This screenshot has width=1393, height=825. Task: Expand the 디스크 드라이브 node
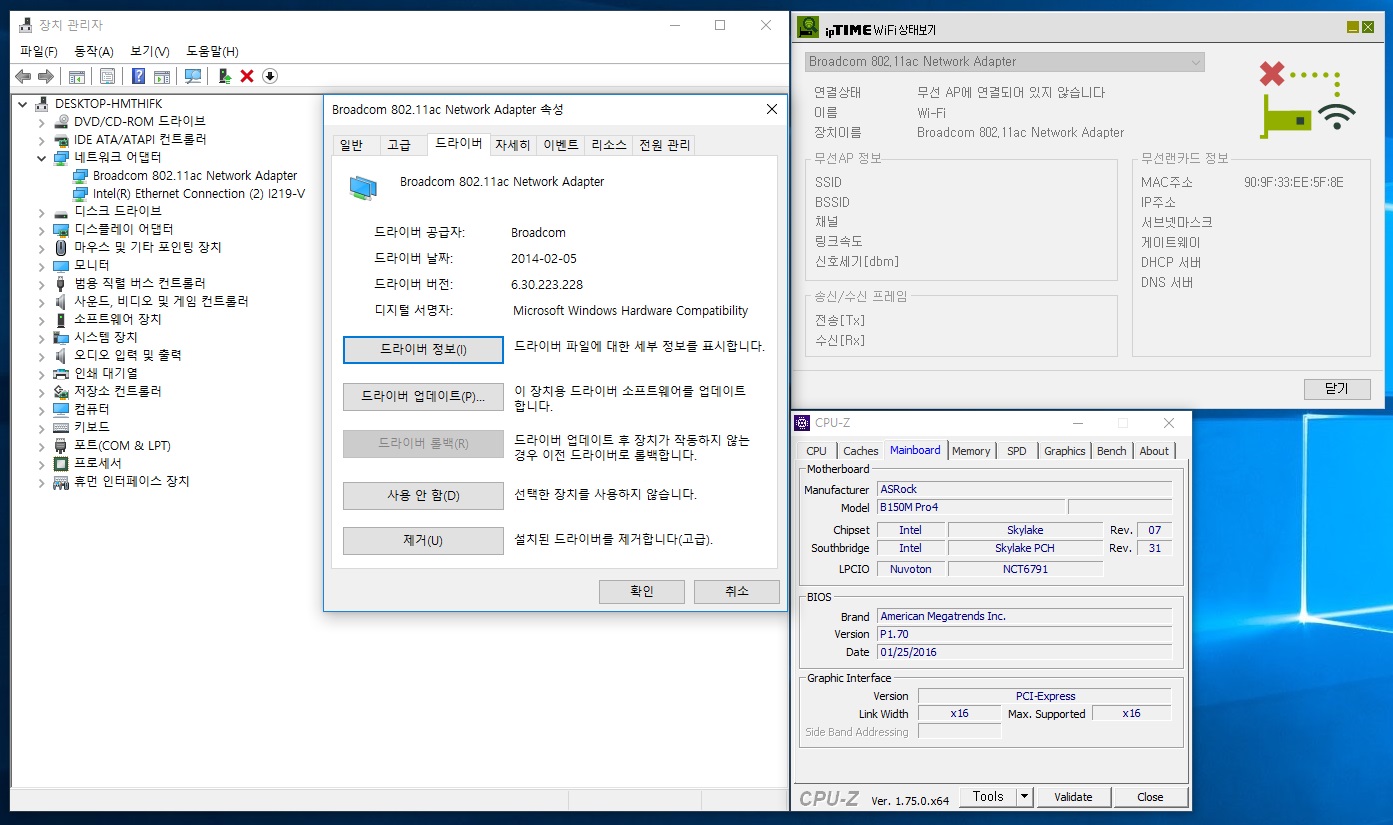(42, 212)
